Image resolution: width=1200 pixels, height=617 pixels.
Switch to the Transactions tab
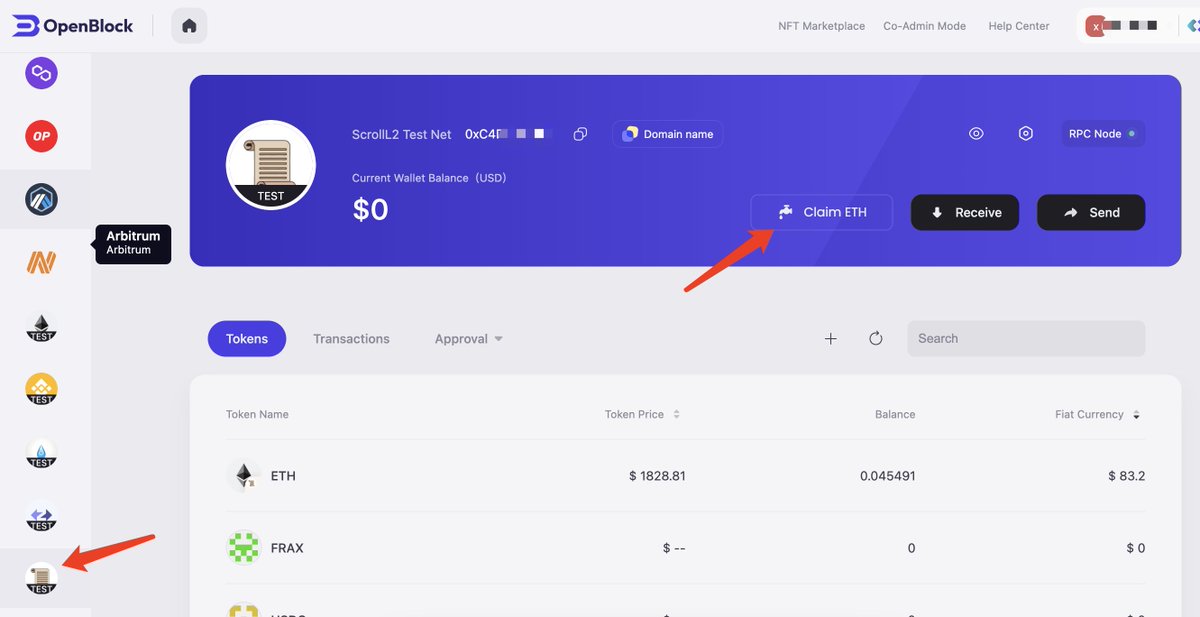click(351, 339)
